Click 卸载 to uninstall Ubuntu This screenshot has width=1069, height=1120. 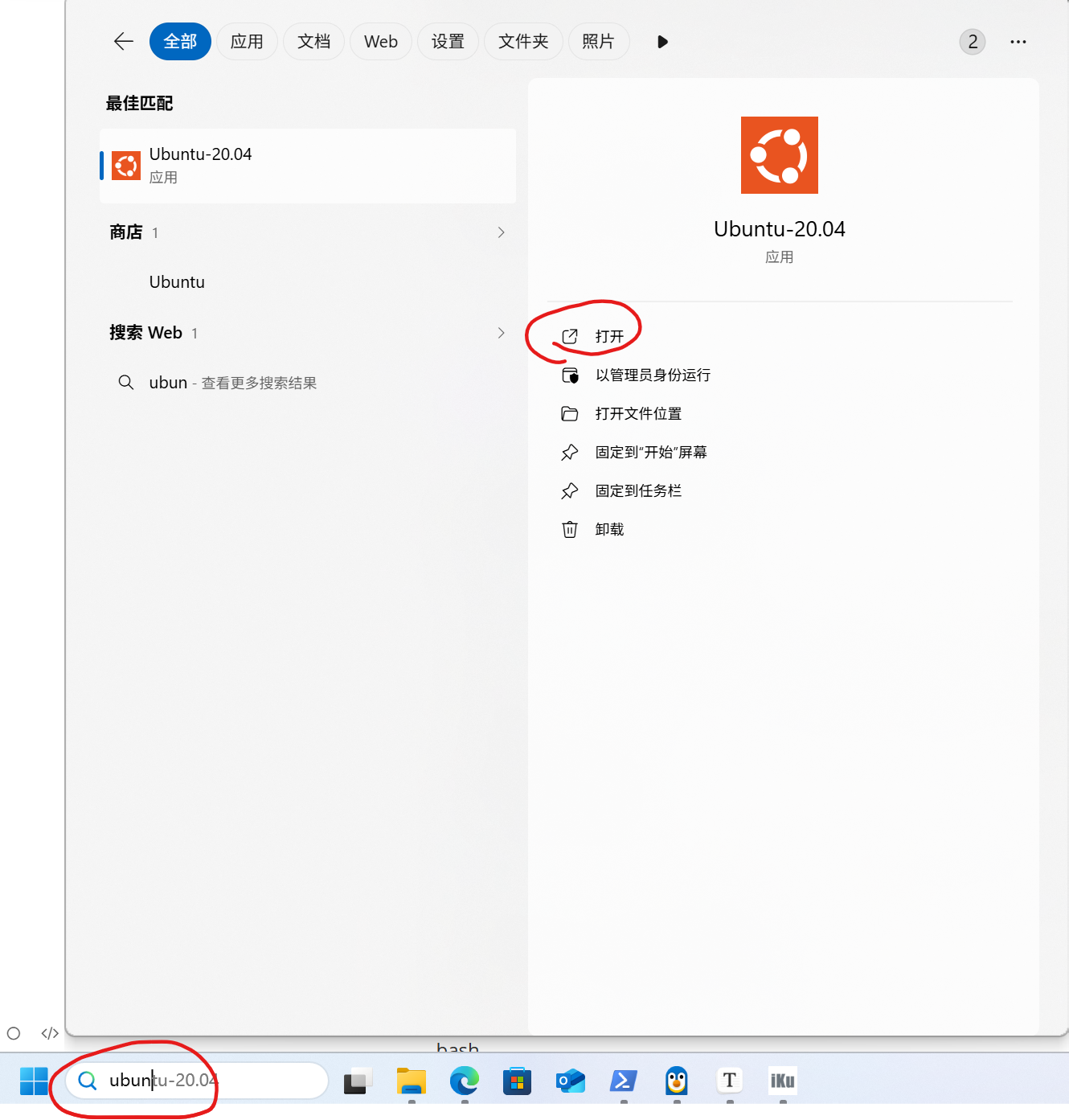(593, 530)
